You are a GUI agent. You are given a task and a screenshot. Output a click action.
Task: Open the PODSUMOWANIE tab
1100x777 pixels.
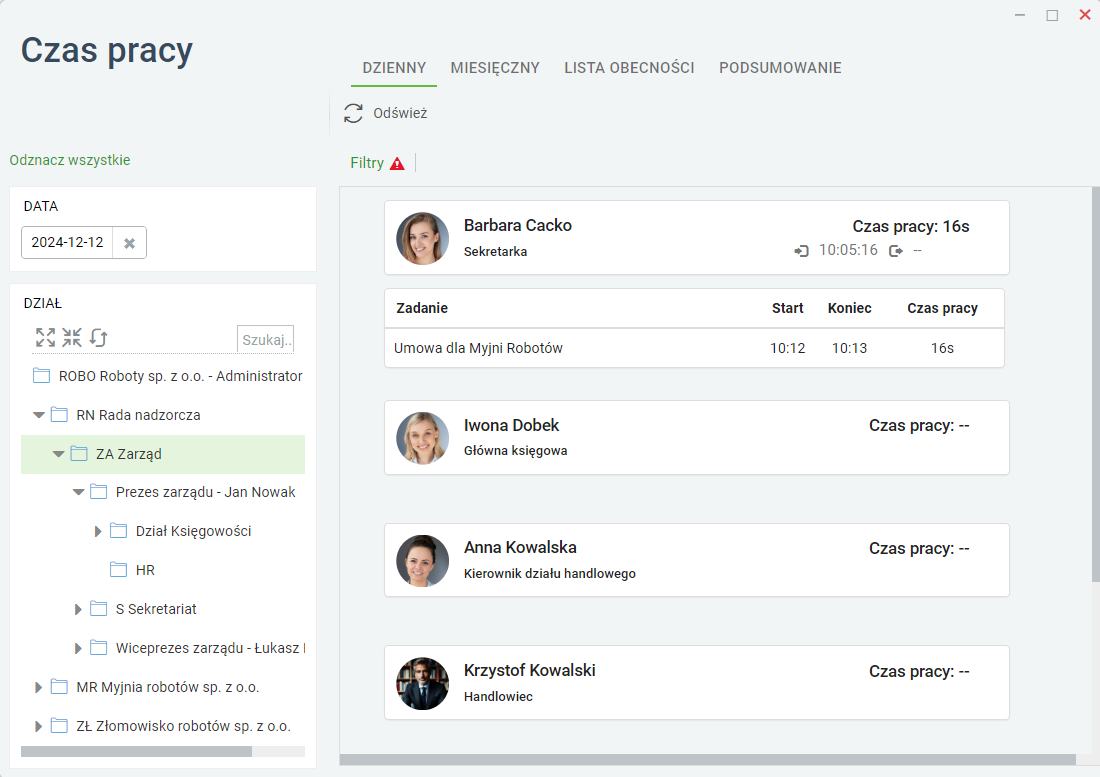click(780, 68)
